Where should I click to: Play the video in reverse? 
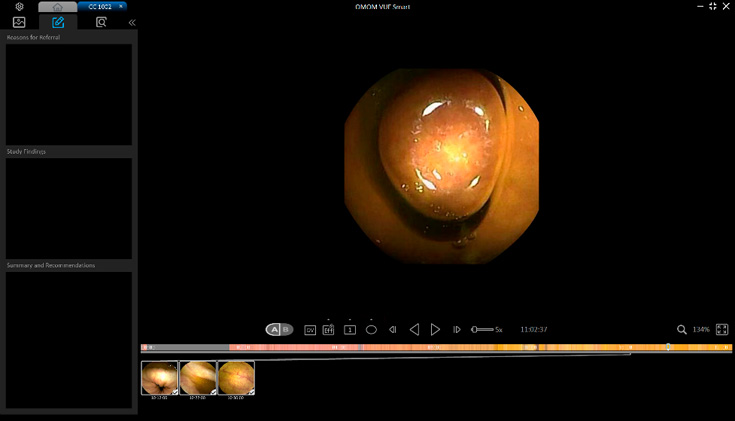pos(414,329)
